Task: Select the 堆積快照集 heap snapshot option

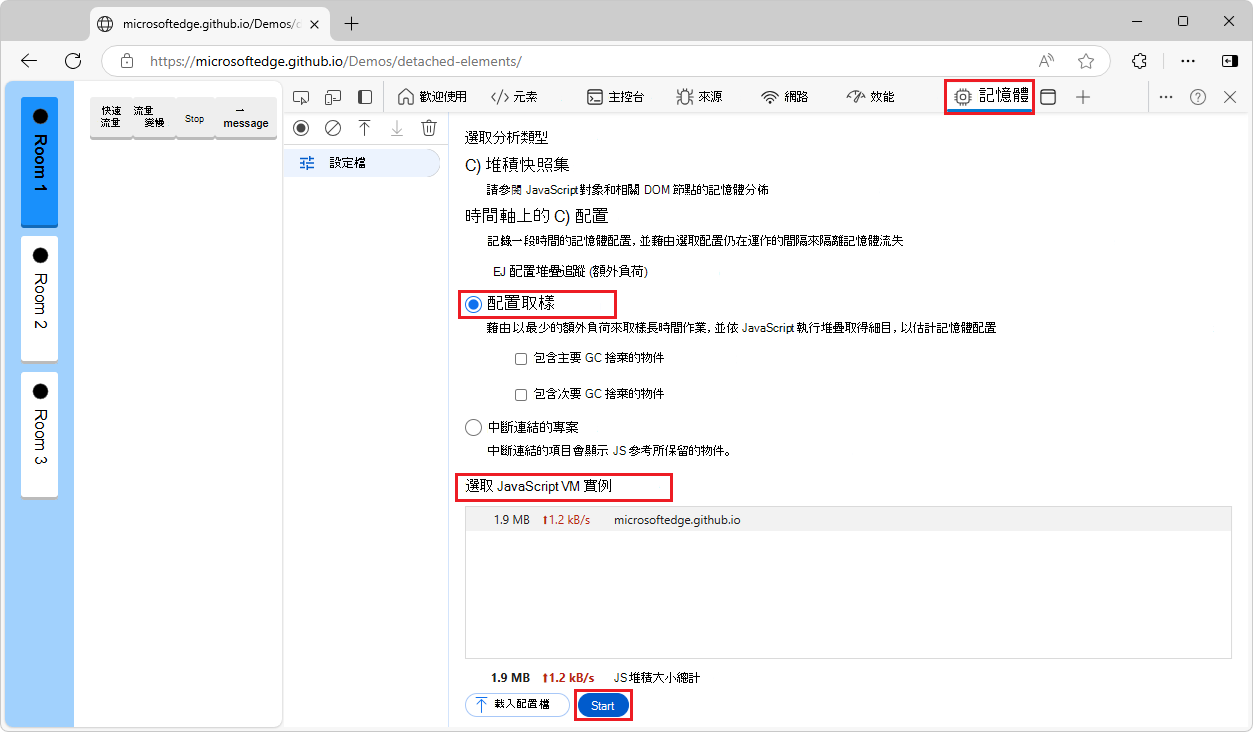Action: [x=518, y=165]
